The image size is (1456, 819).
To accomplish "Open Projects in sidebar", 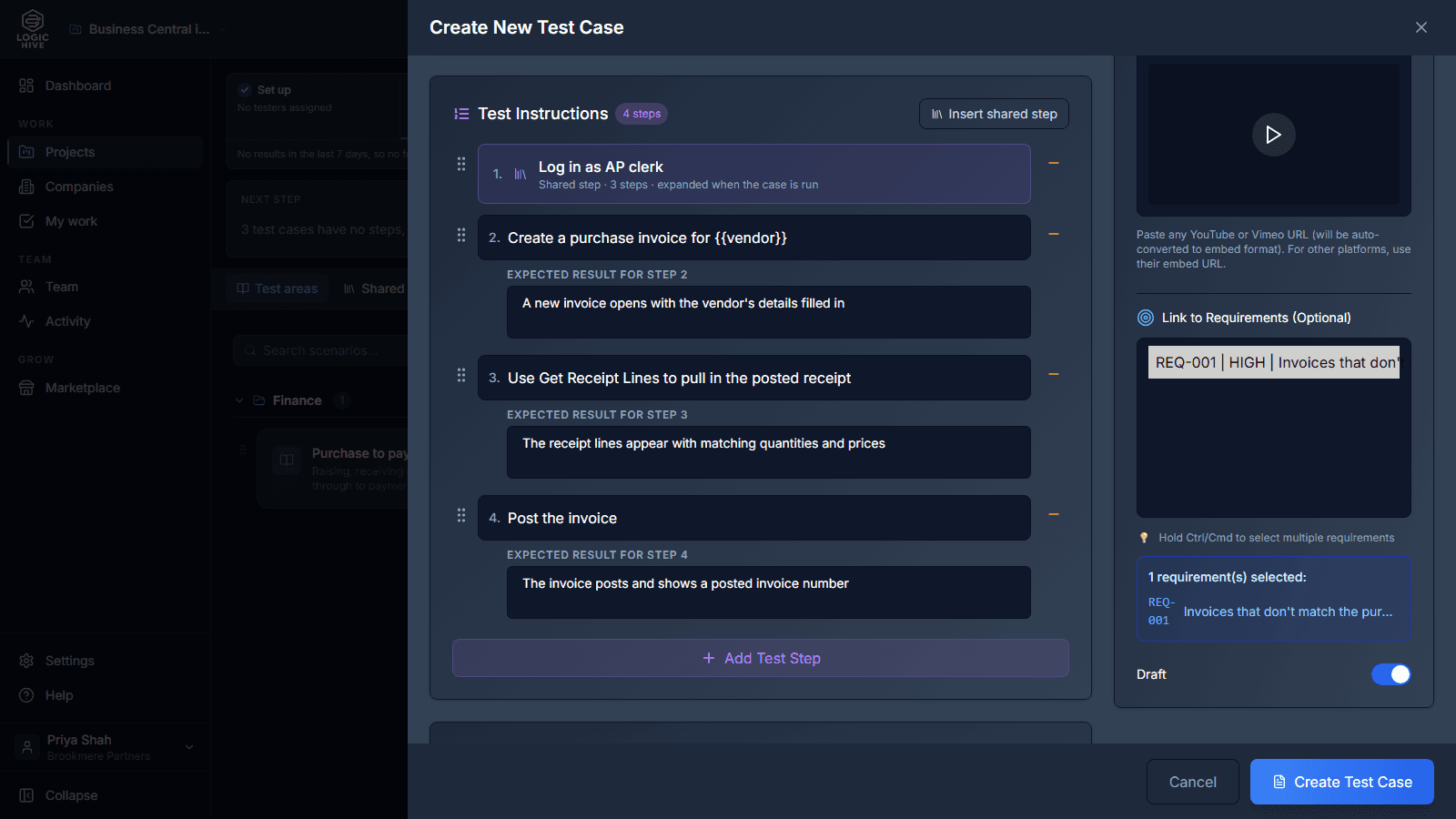I will [x=105, y=152].
